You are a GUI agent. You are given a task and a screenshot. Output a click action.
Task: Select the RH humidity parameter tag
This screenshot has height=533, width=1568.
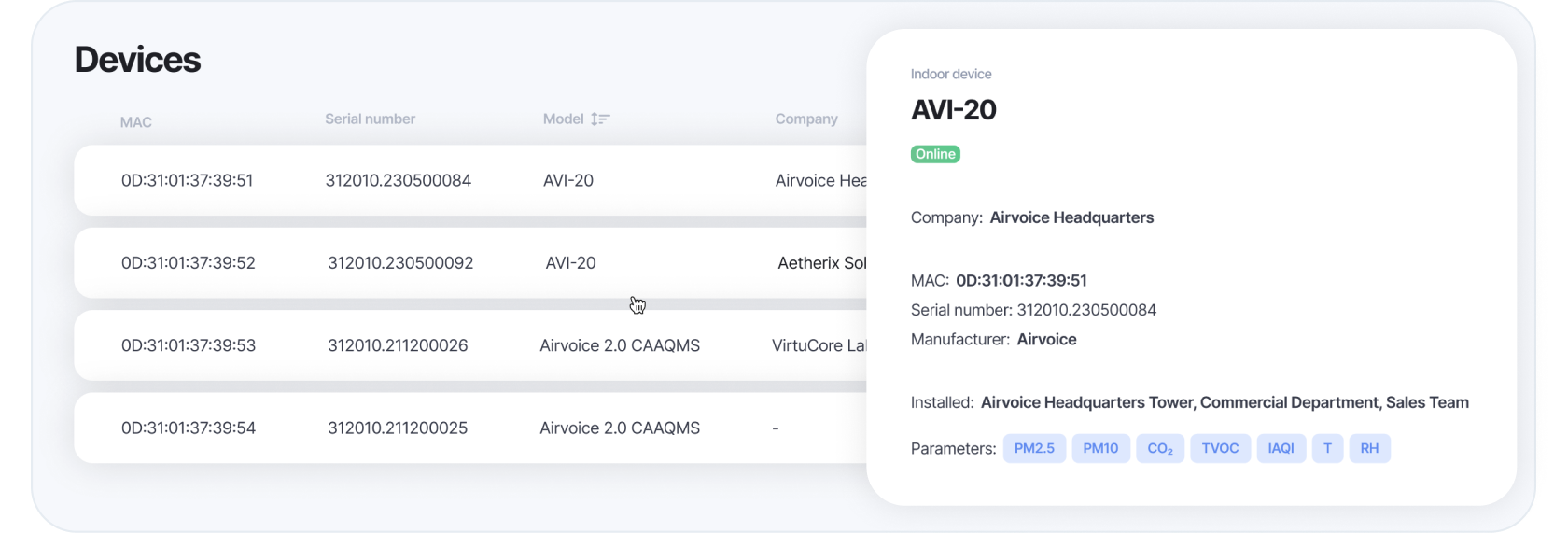tap(1369, 449)
